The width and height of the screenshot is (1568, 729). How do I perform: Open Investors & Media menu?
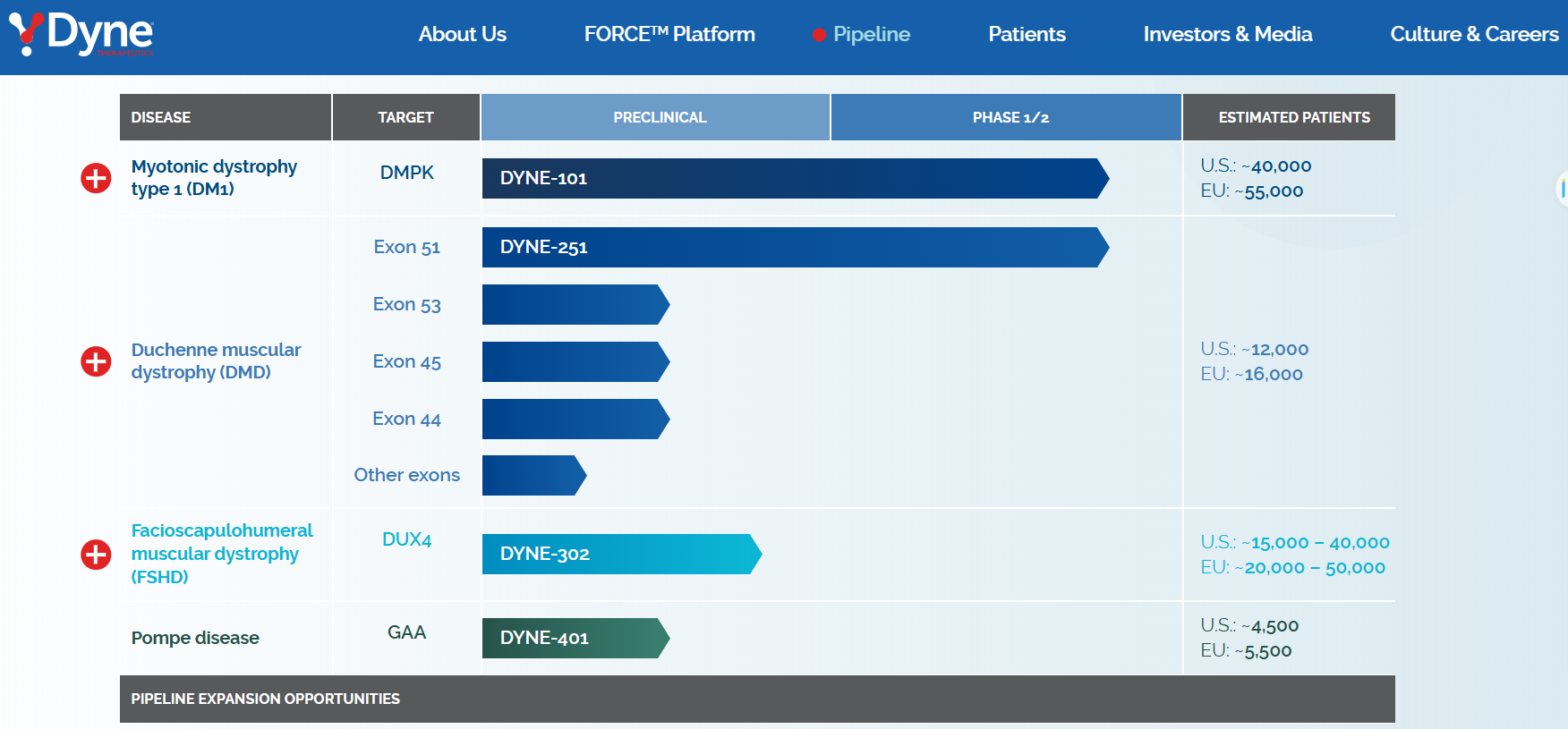[1228, 34]
